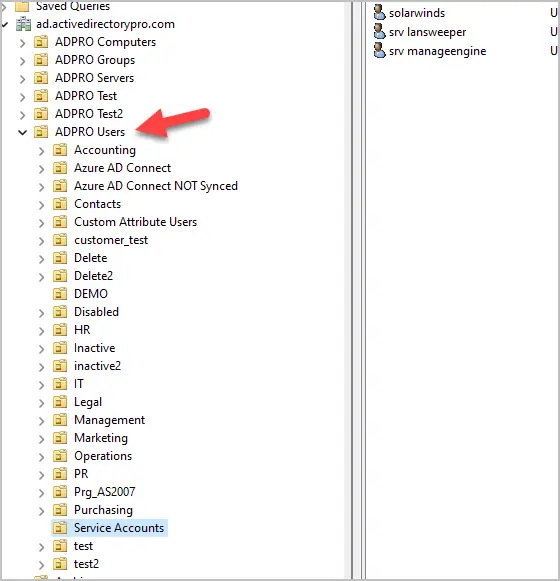Image resolution: width=560 pixels, height=581 pixels.
Task: Select the Management OU
Action: click(109, 420)
